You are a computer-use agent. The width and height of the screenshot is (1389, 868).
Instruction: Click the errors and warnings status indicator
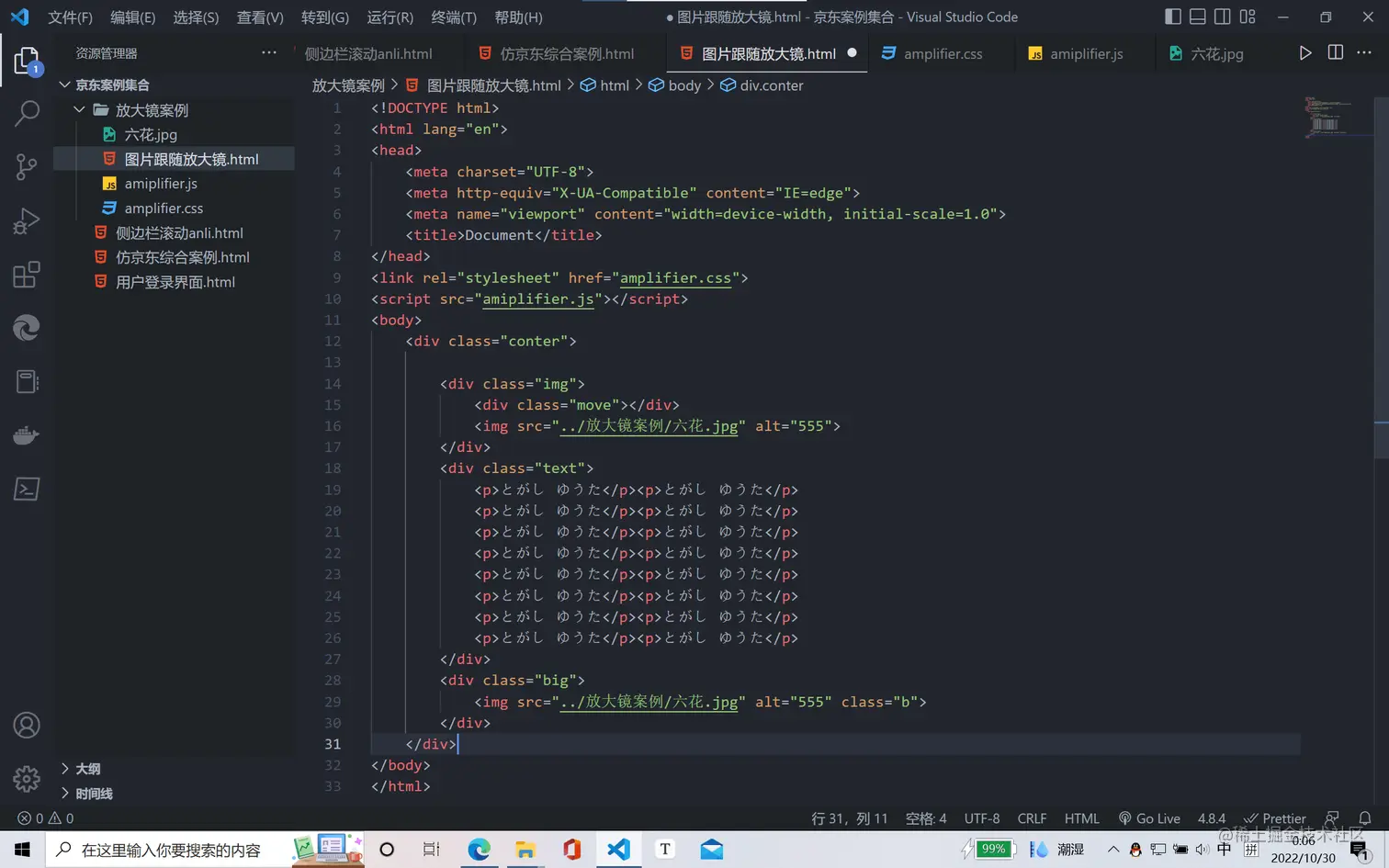[46, 818]
